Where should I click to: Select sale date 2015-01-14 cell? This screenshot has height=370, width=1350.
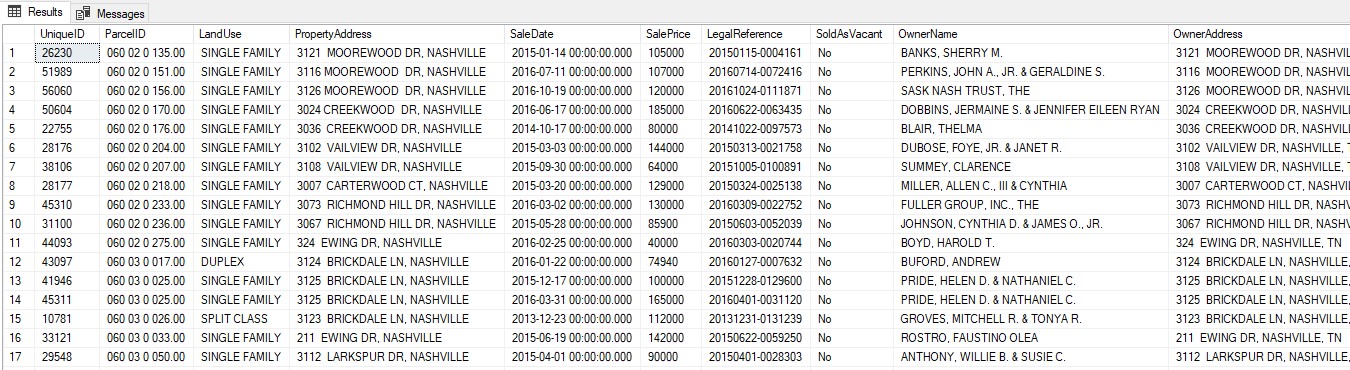(572, 53)
